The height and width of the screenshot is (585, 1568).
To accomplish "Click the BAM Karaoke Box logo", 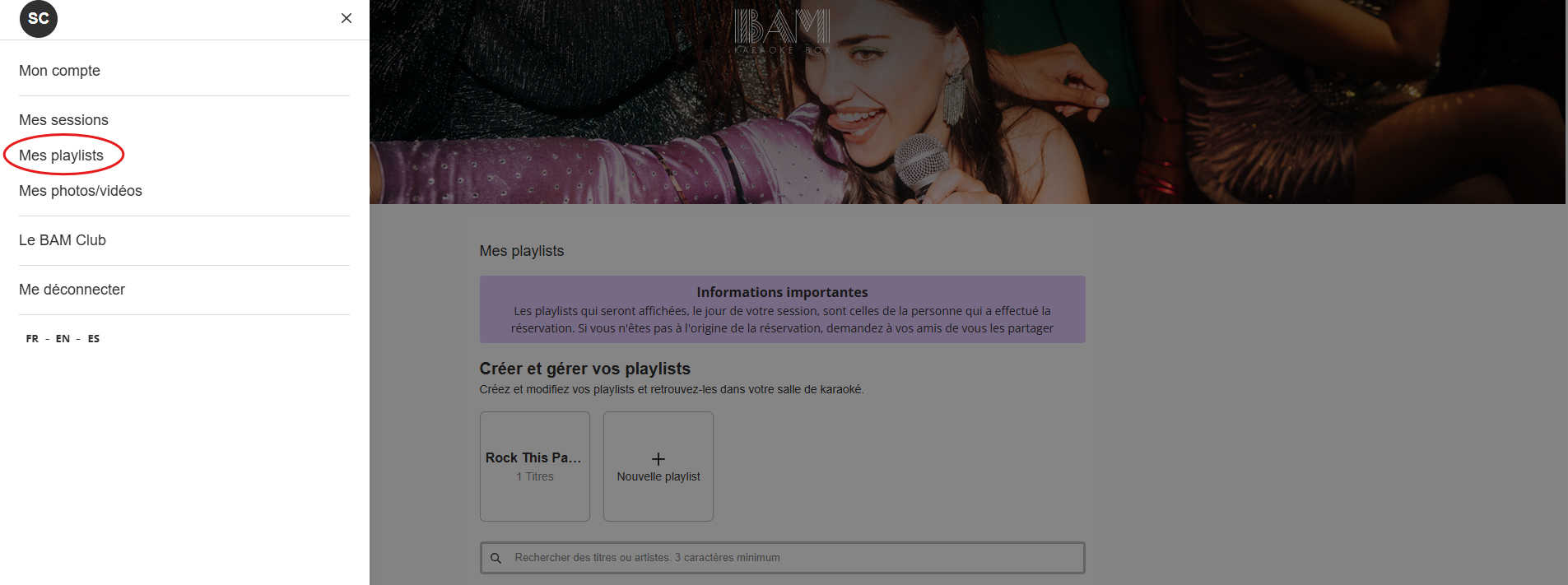I will coord(782,31).
